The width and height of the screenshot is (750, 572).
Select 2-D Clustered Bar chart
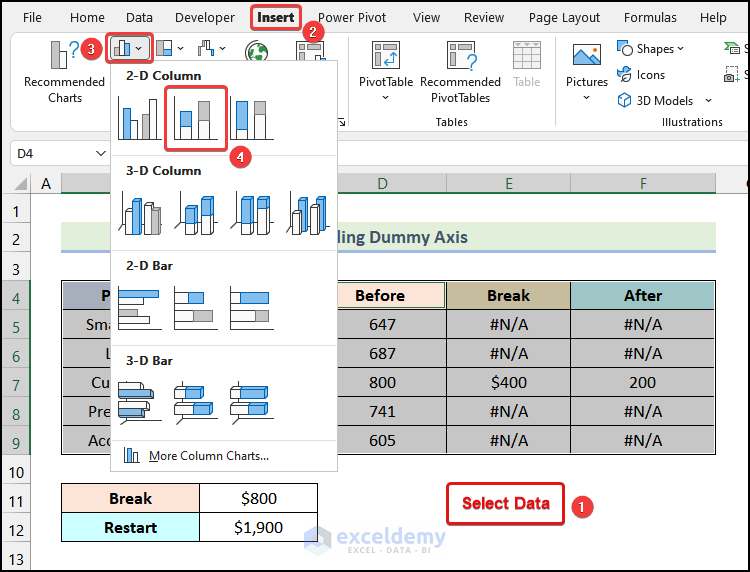click(x=140, y=308)
